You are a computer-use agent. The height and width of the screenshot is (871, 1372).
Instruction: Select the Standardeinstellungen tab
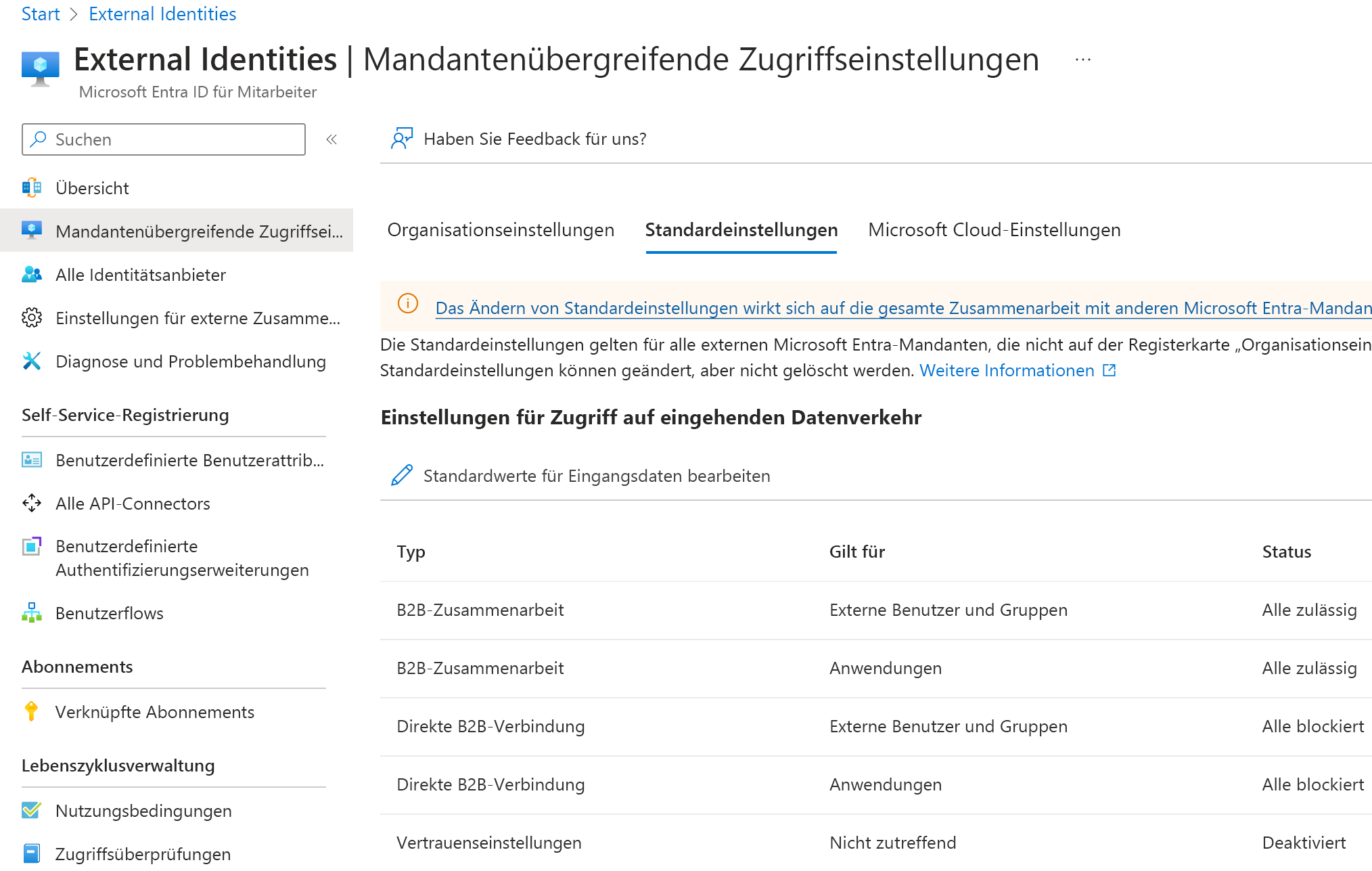pyautogui.click(x=741, y=230)
